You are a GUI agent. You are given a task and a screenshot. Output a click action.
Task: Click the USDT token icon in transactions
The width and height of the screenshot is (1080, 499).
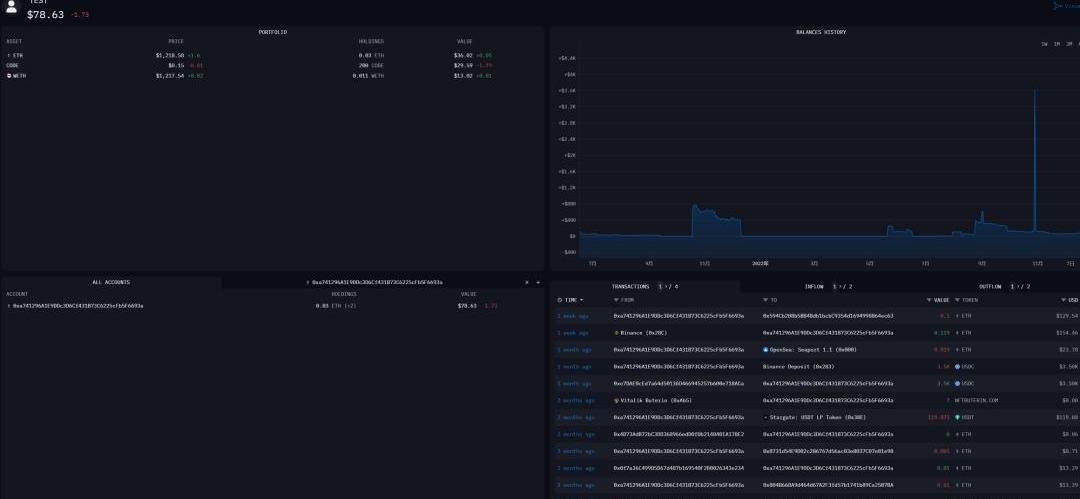pos(957,417)
